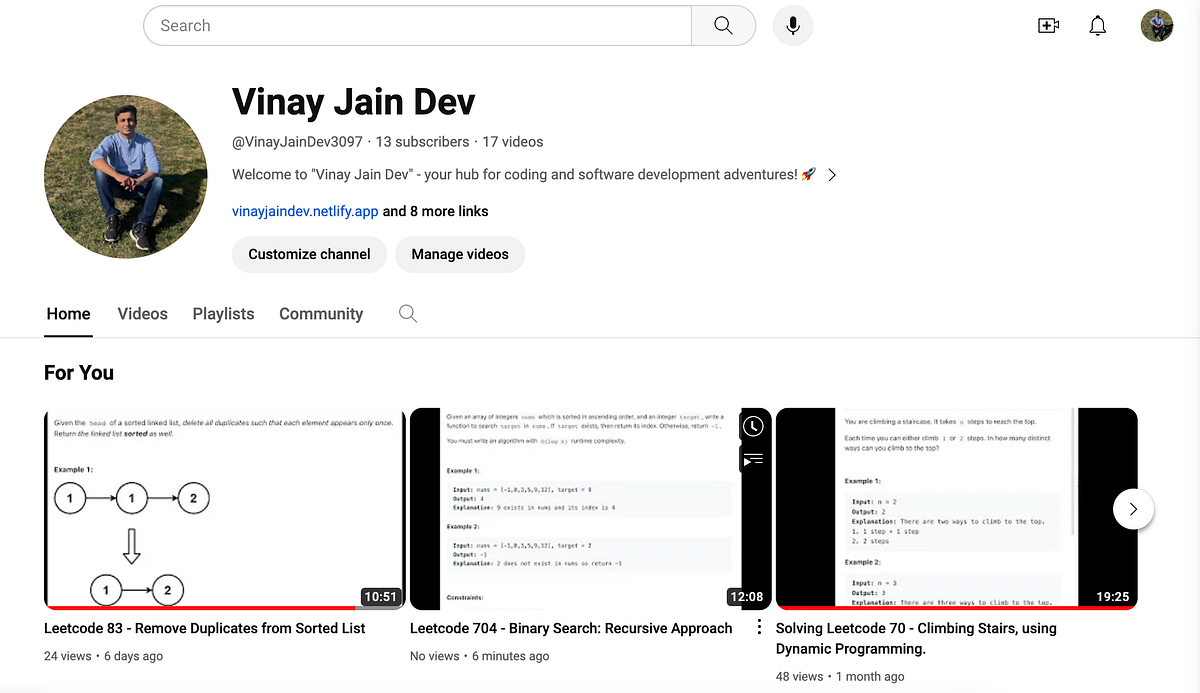This screenshot has width=1200, height=693.
Task: Open Solving Leetcode 70 Climbing Stairs title
Action: (x=916, y=638)
